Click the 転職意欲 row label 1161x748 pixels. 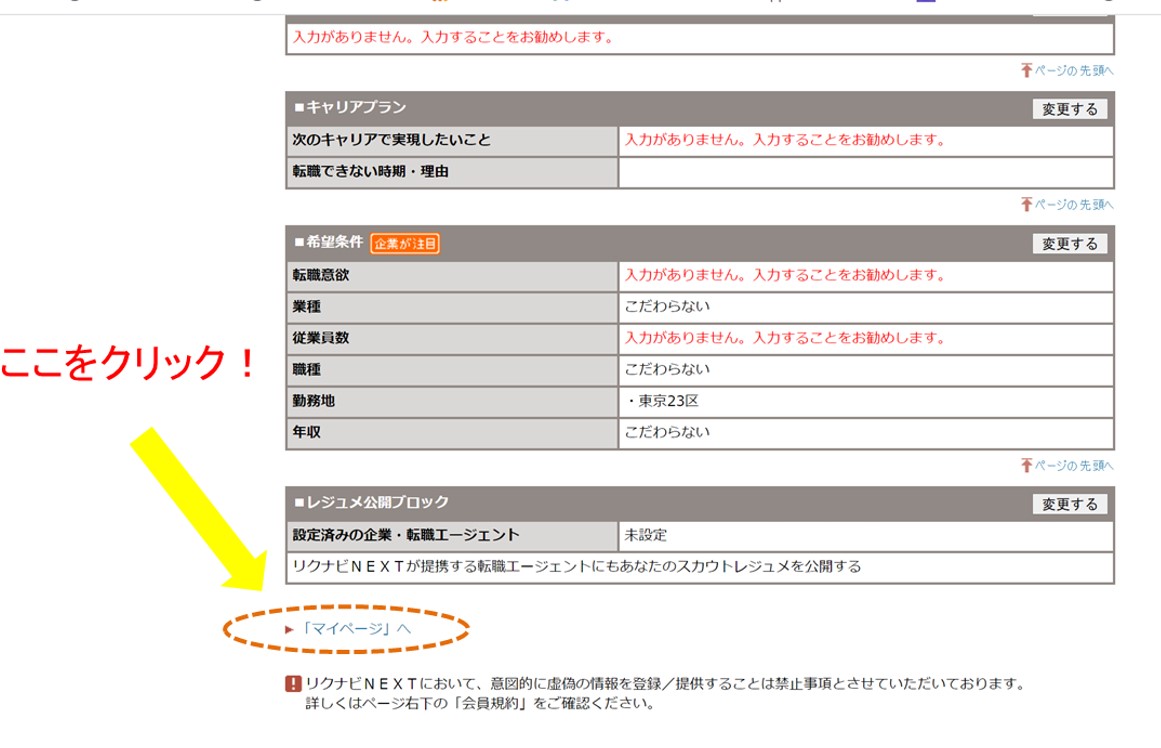click(452, 276)
